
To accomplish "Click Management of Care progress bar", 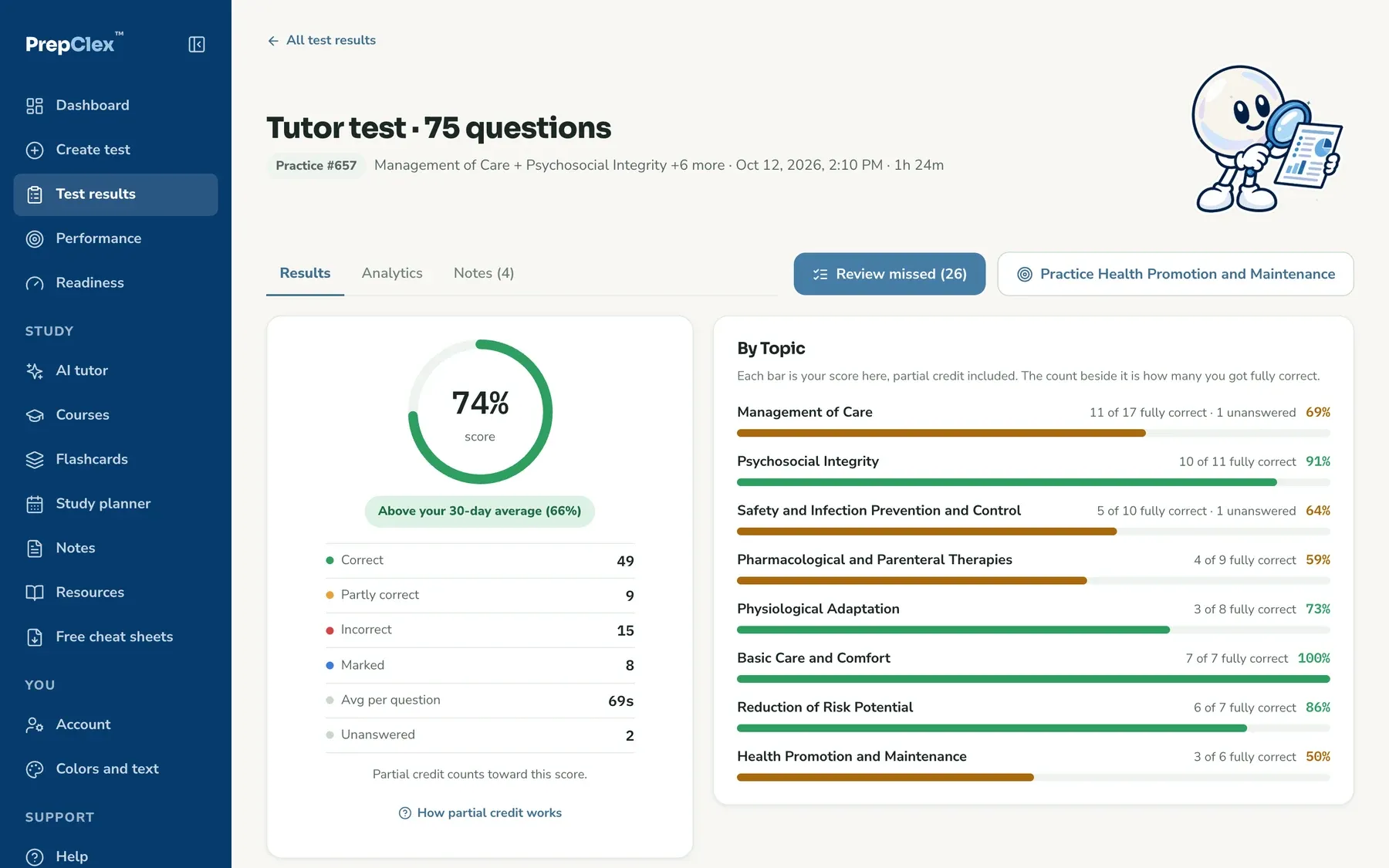I will coord(1033,434).
